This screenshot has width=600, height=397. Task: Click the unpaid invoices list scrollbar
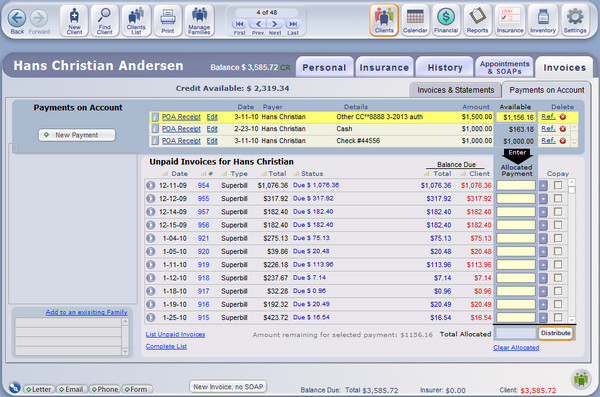(x=572, y=251)
